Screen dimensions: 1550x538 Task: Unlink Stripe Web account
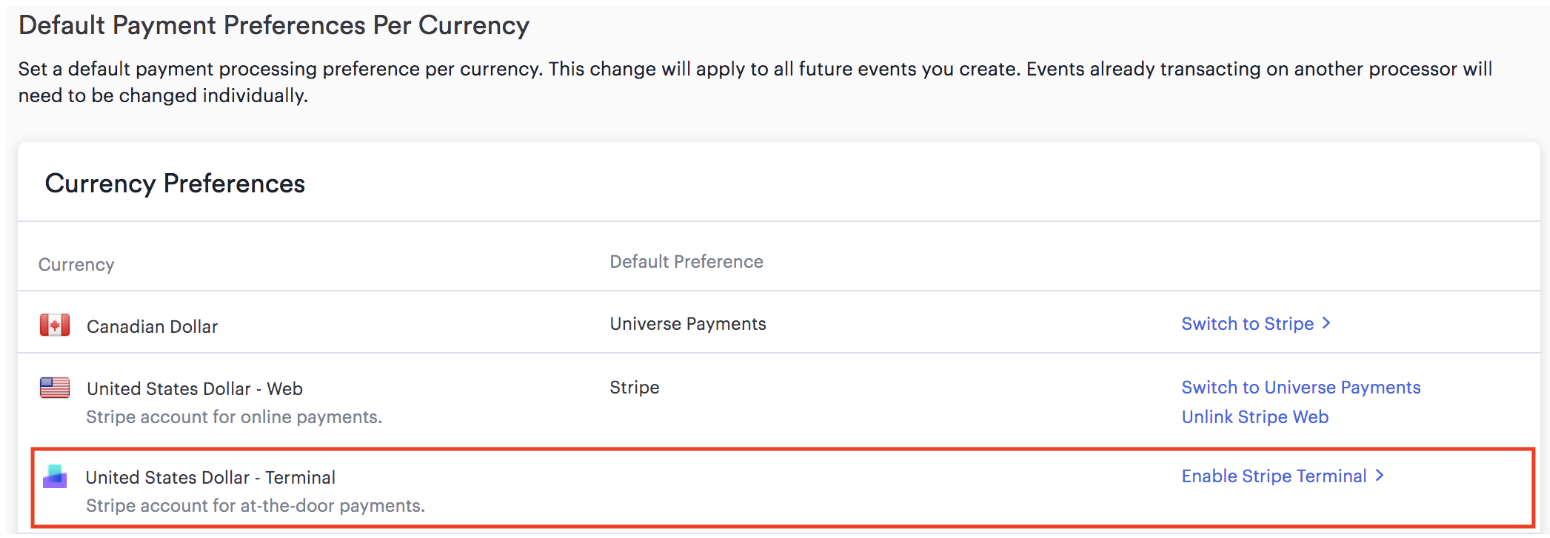point(1255,417)
